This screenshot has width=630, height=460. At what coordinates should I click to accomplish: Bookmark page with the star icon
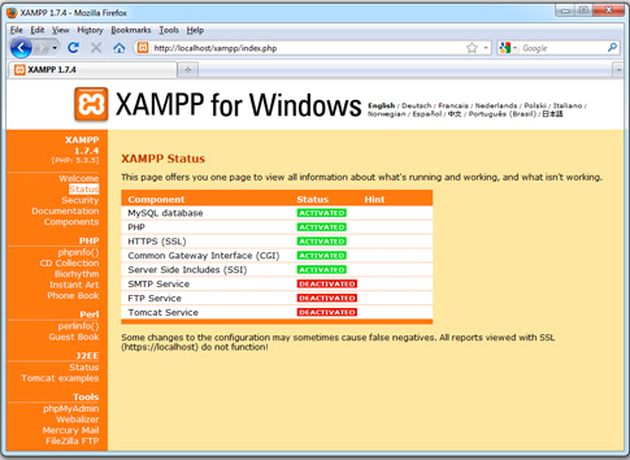coord(472,48)
